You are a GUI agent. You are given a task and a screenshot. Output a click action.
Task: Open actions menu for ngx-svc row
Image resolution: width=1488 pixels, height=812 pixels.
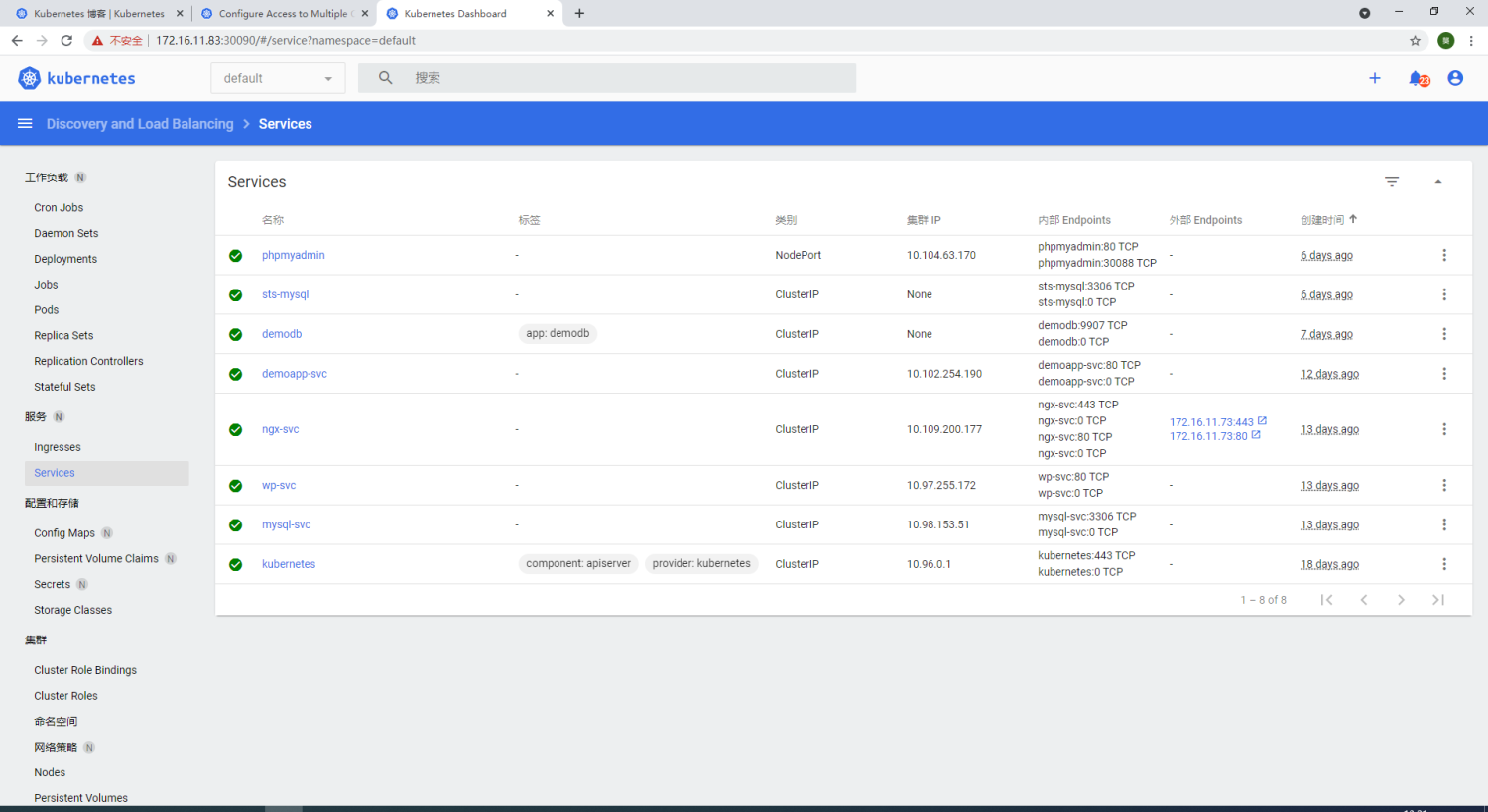(1444, 429)
